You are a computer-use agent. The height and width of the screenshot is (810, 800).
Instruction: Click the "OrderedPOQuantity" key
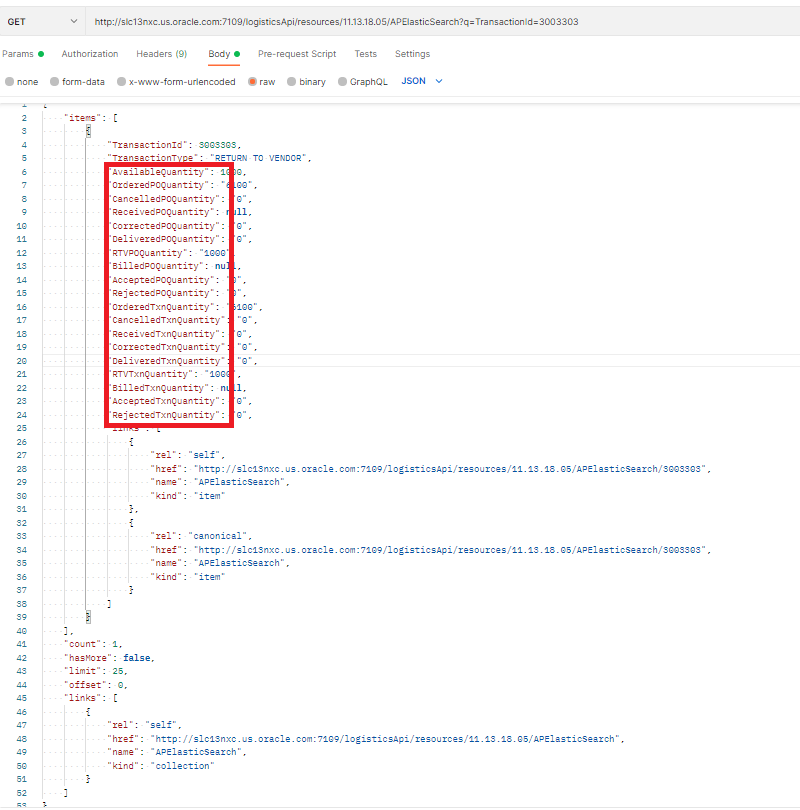[x=159, y=185]
